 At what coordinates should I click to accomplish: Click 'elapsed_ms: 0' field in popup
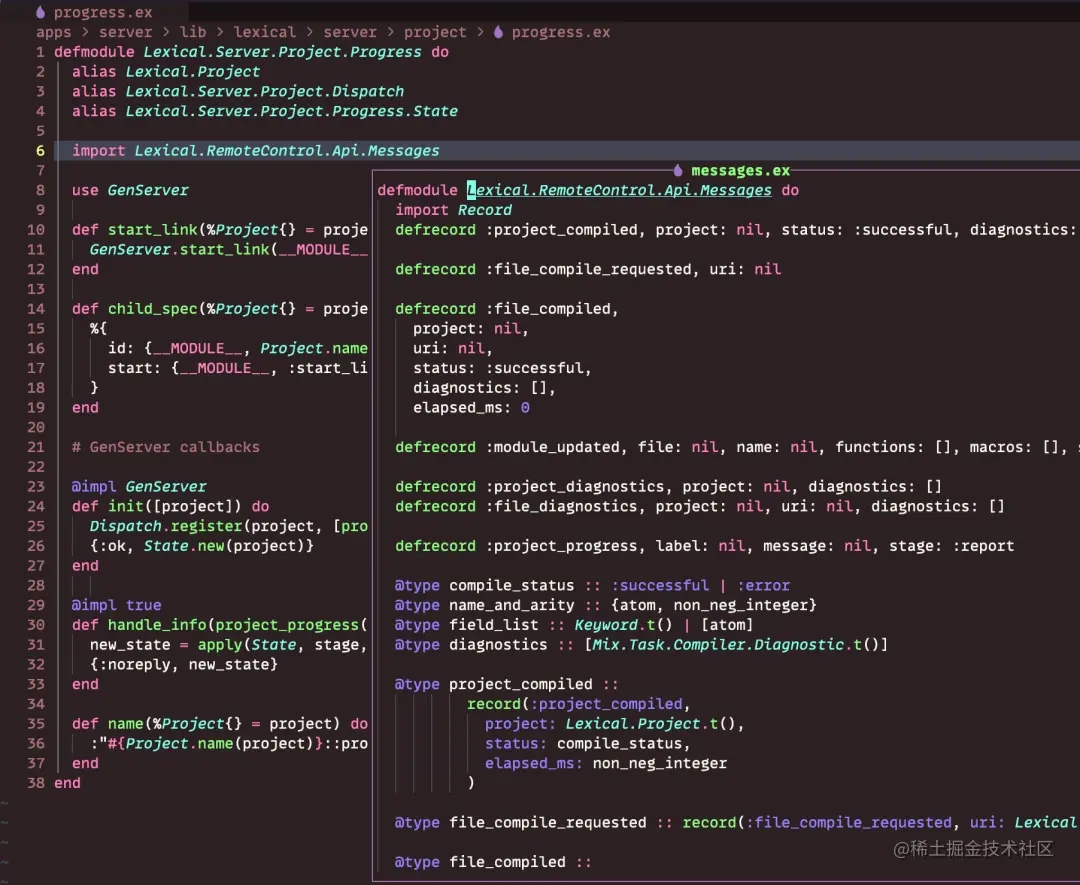click(471, 408)
